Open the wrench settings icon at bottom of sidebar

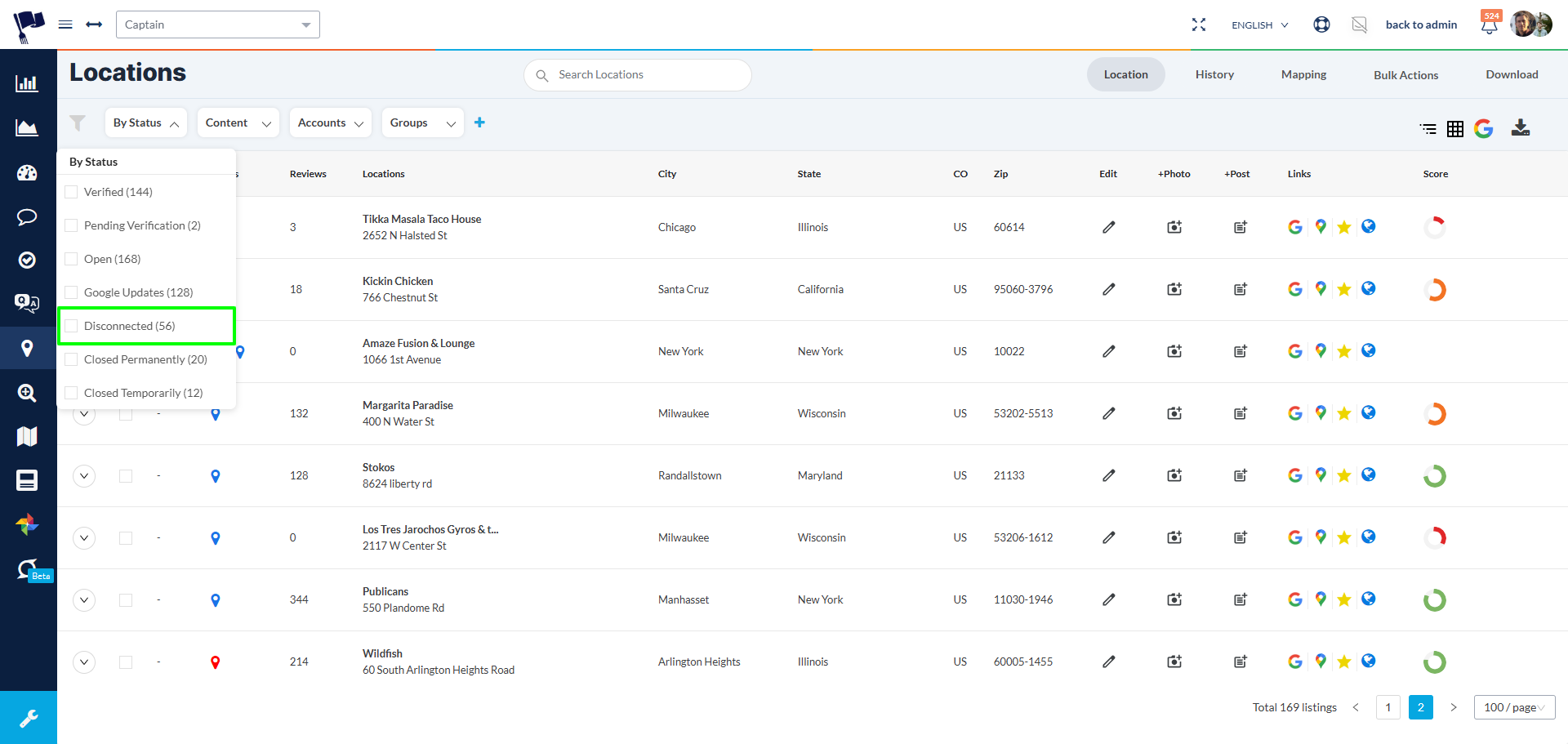29,718
